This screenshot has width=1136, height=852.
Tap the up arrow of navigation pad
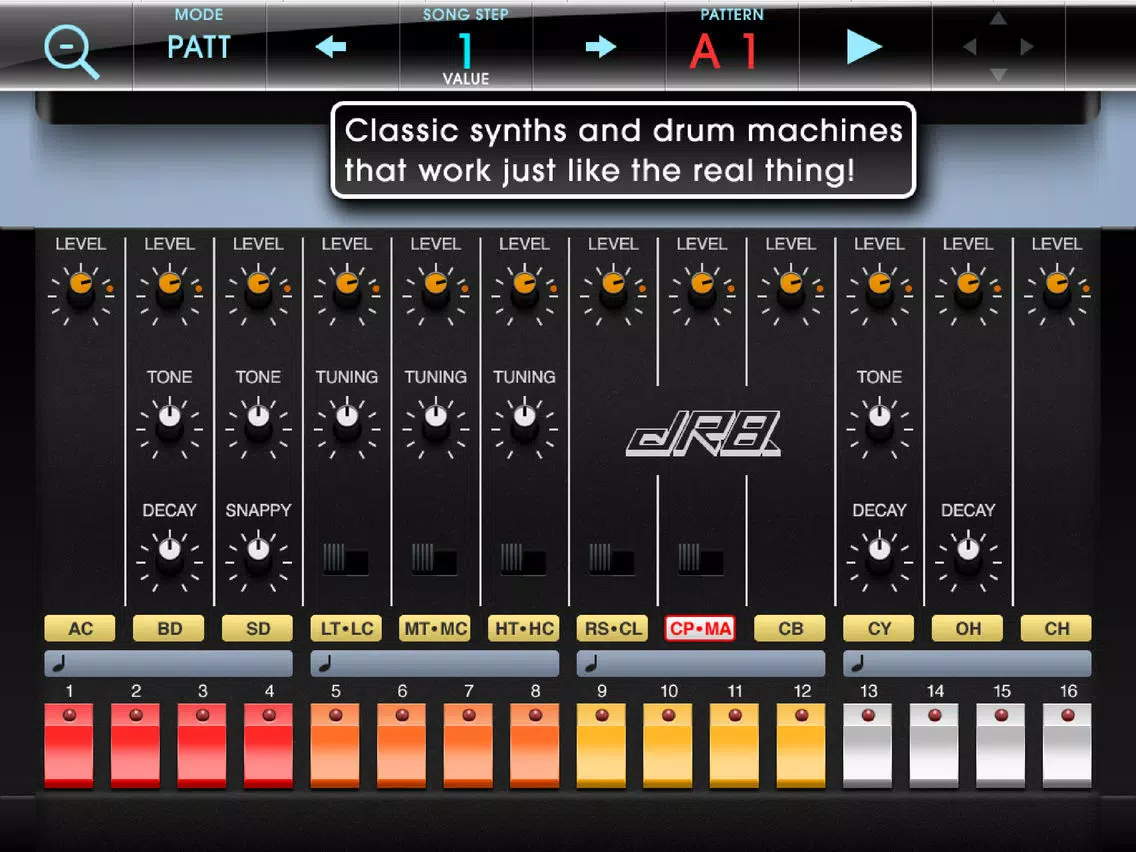coord(998,18)
